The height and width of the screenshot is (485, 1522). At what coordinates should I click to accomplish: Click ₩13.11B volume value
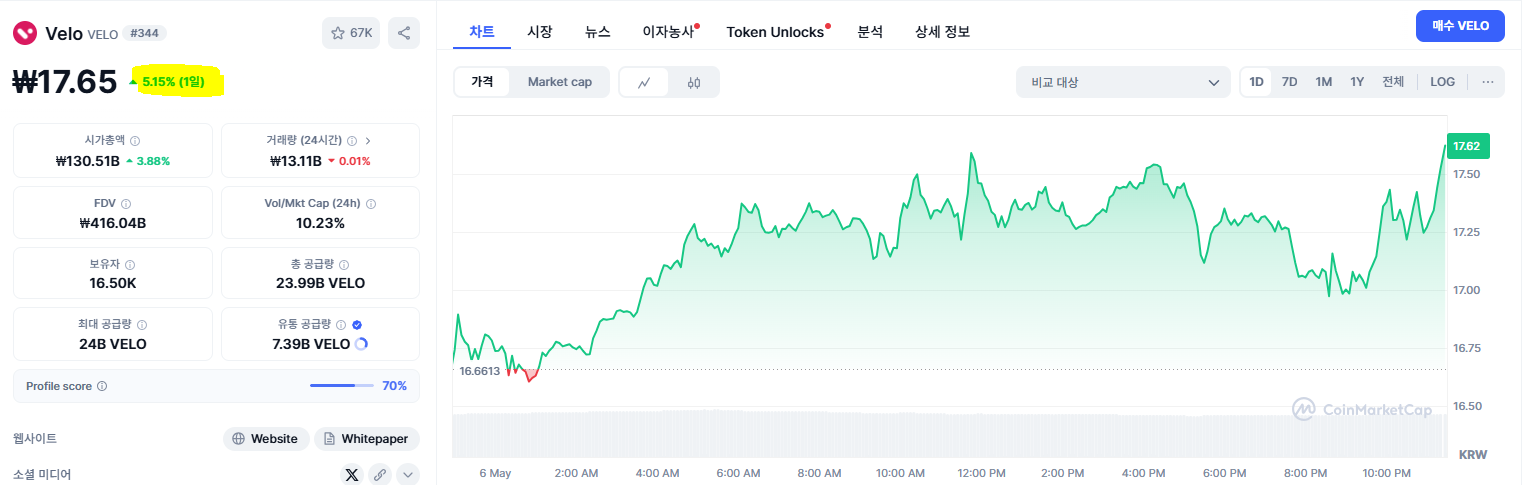tap(296, 161)
